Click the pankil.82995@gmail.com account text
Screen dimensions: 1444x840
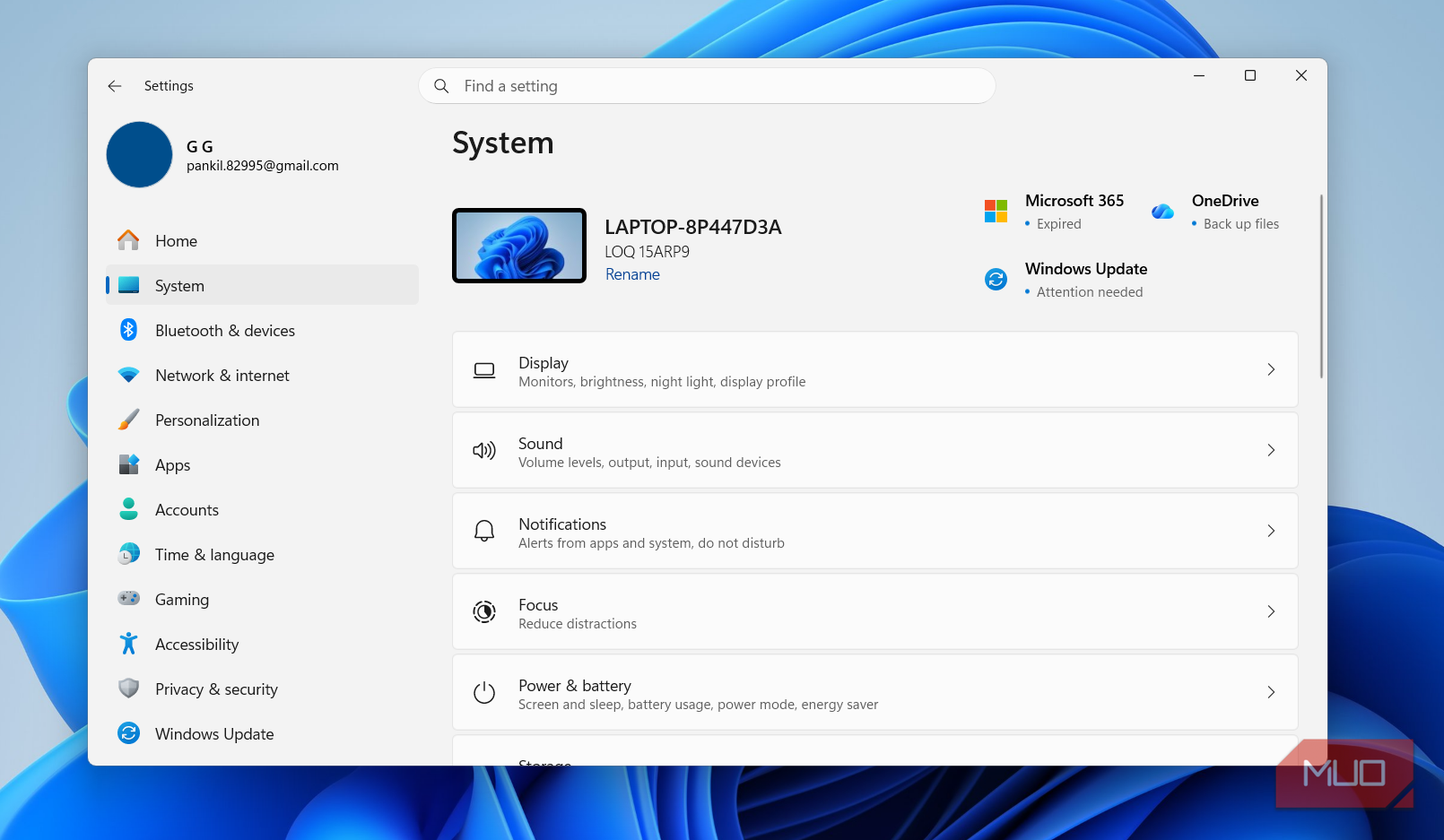pos(263,166)
